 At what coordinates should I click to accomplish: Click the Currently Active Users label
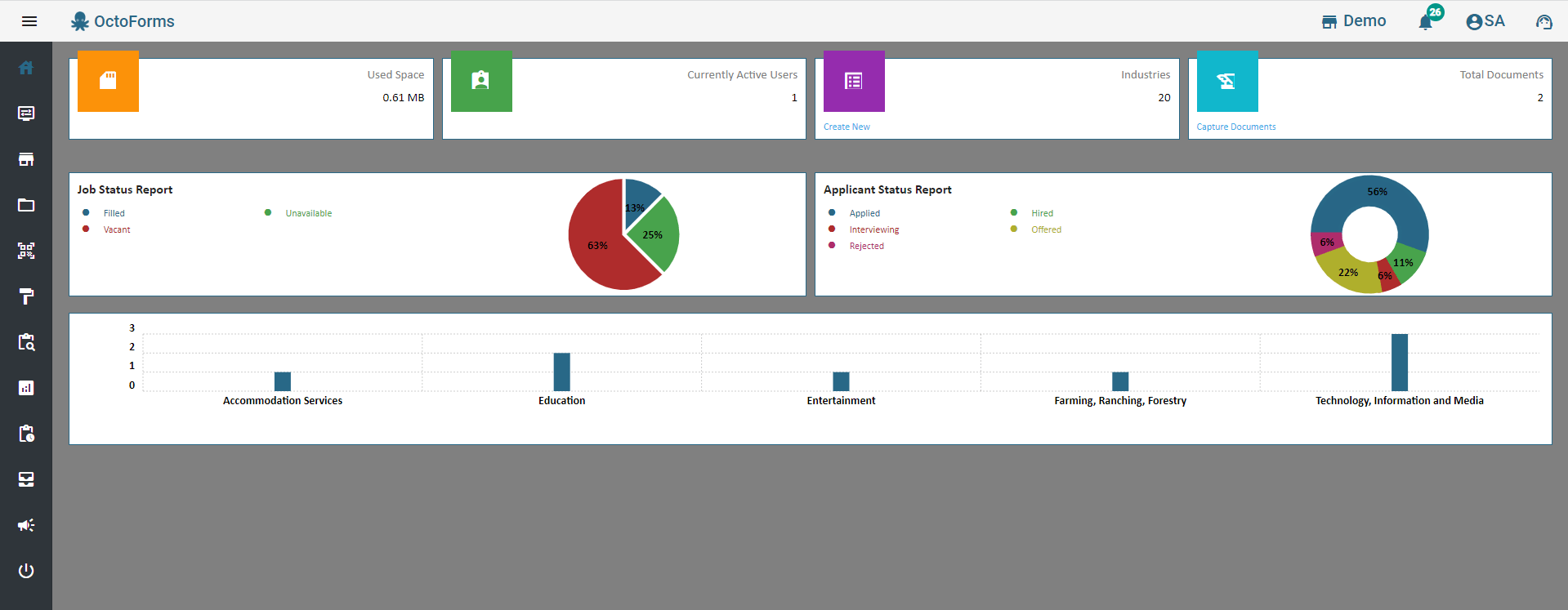point(742,74)
